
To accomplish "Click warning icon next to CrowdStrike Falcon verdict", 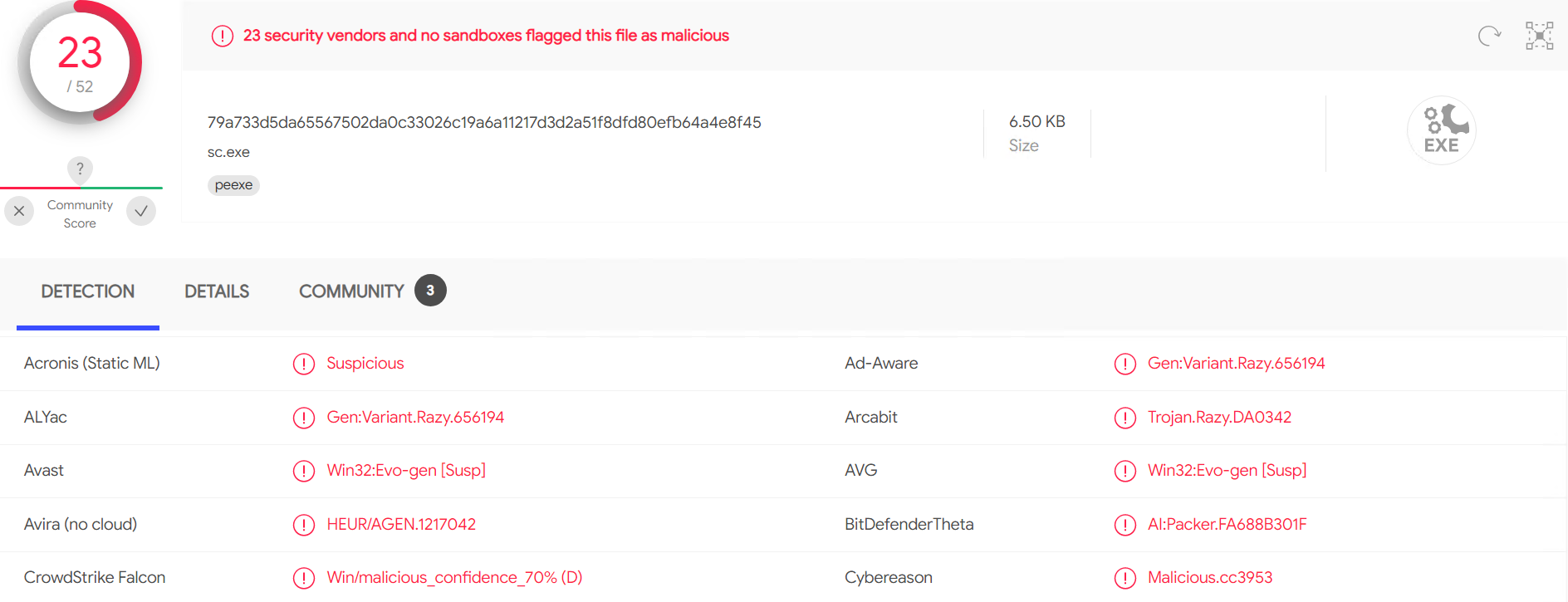I will [x=304, y=578].
